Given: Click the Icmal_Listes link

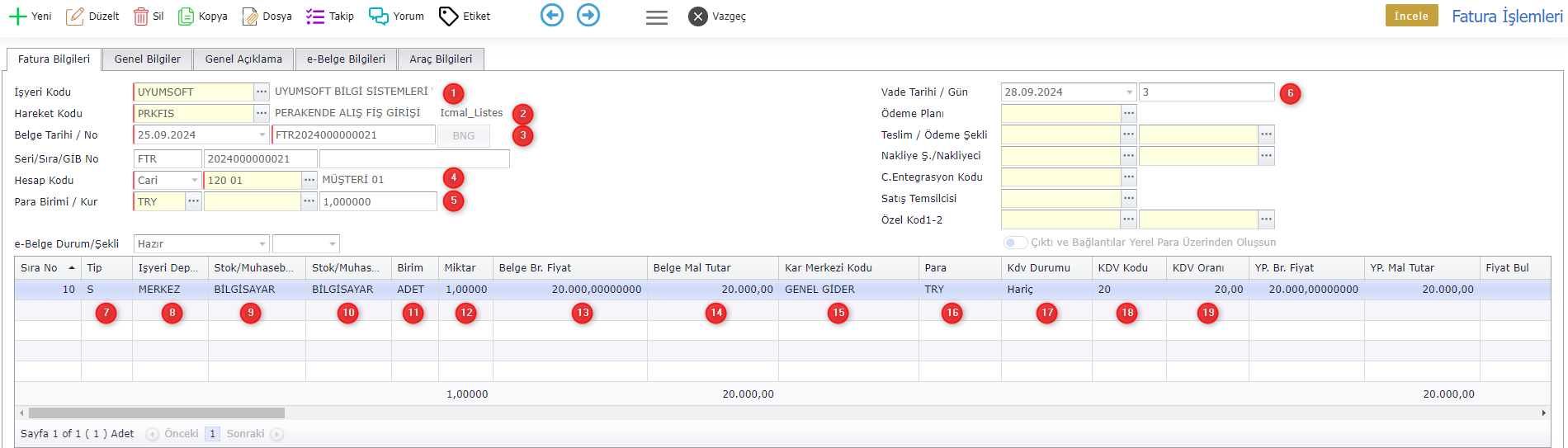Looking at the screenshot, I should pos(471,113).
